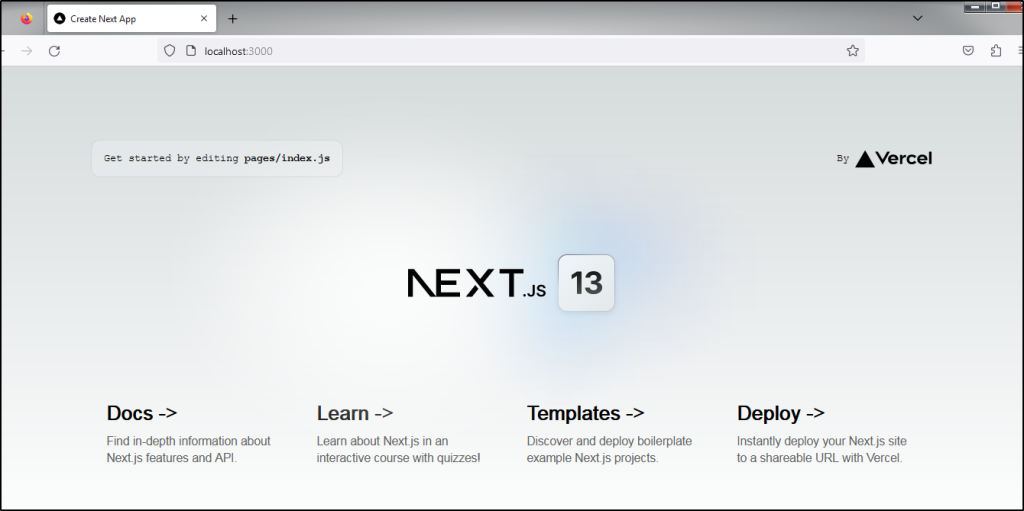Click the page info icon beside localhost
1024x511 pixels.
(190, 51)
